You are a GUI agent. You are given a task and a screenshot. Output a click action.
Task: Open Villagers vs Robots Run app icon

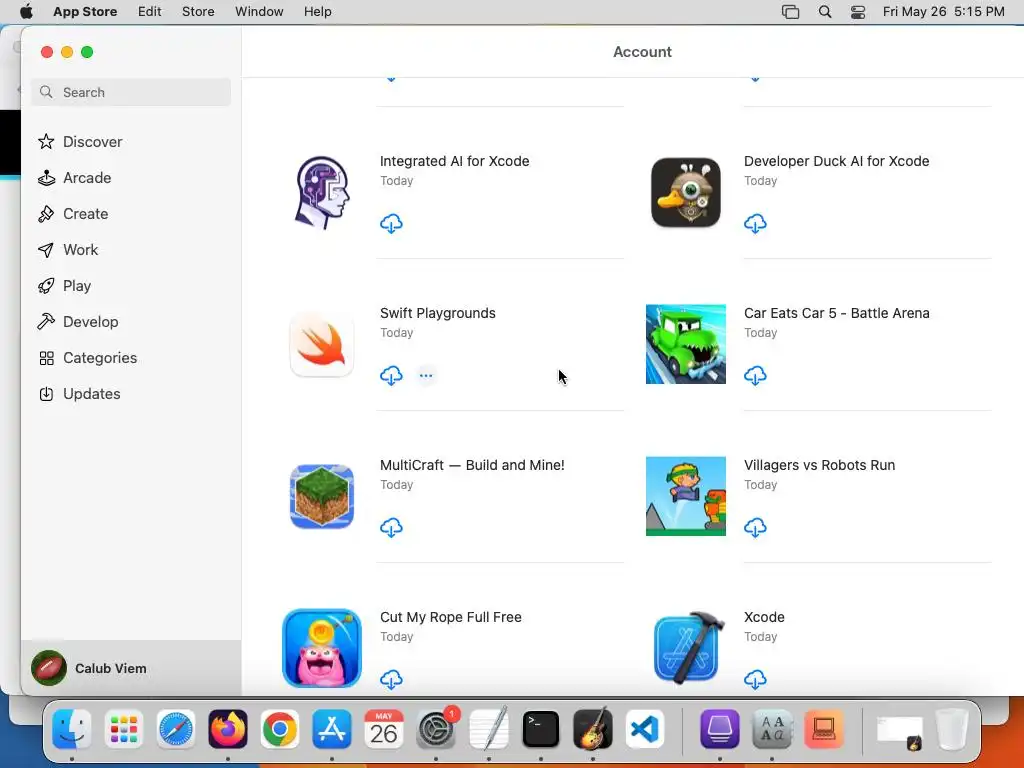[686, 496]
